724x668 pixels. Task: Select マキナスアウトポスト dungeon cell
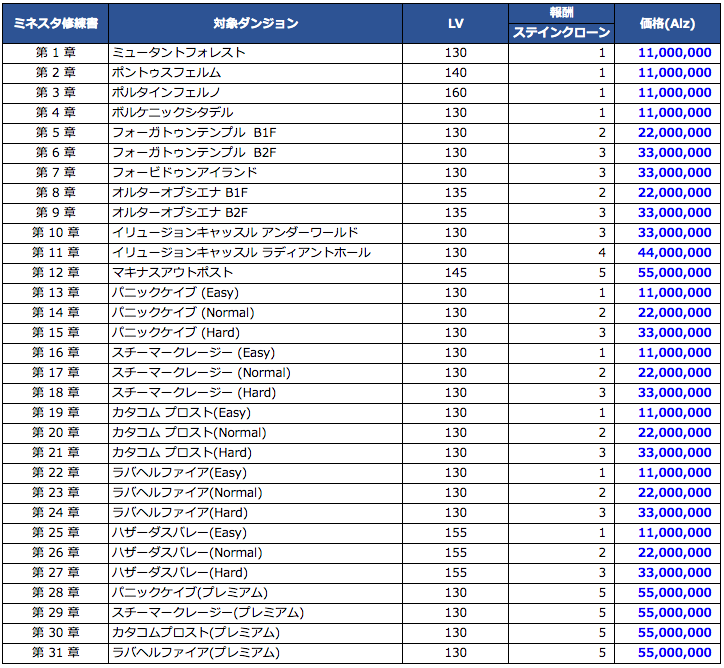(x=255, y=273)
